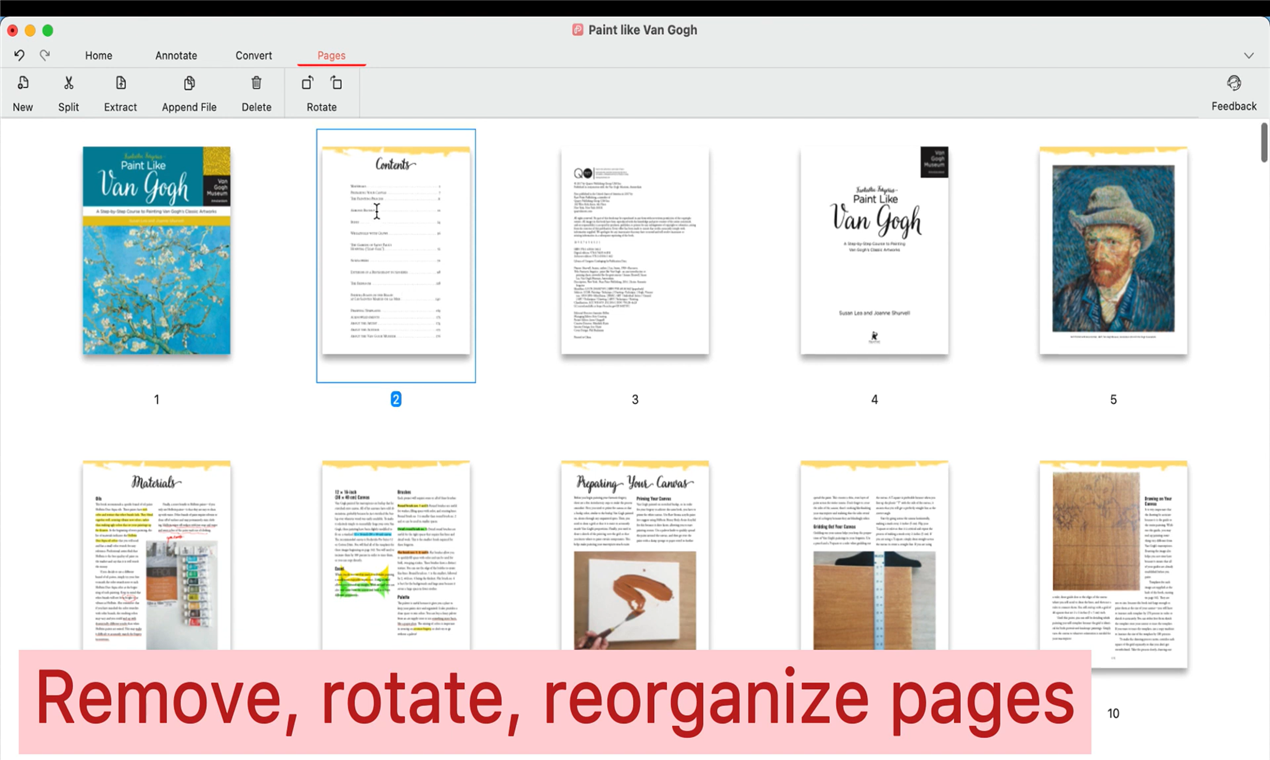Select the Preparing Your Canvas page thumbnail

pyautogui.click(x=635, y=555)
